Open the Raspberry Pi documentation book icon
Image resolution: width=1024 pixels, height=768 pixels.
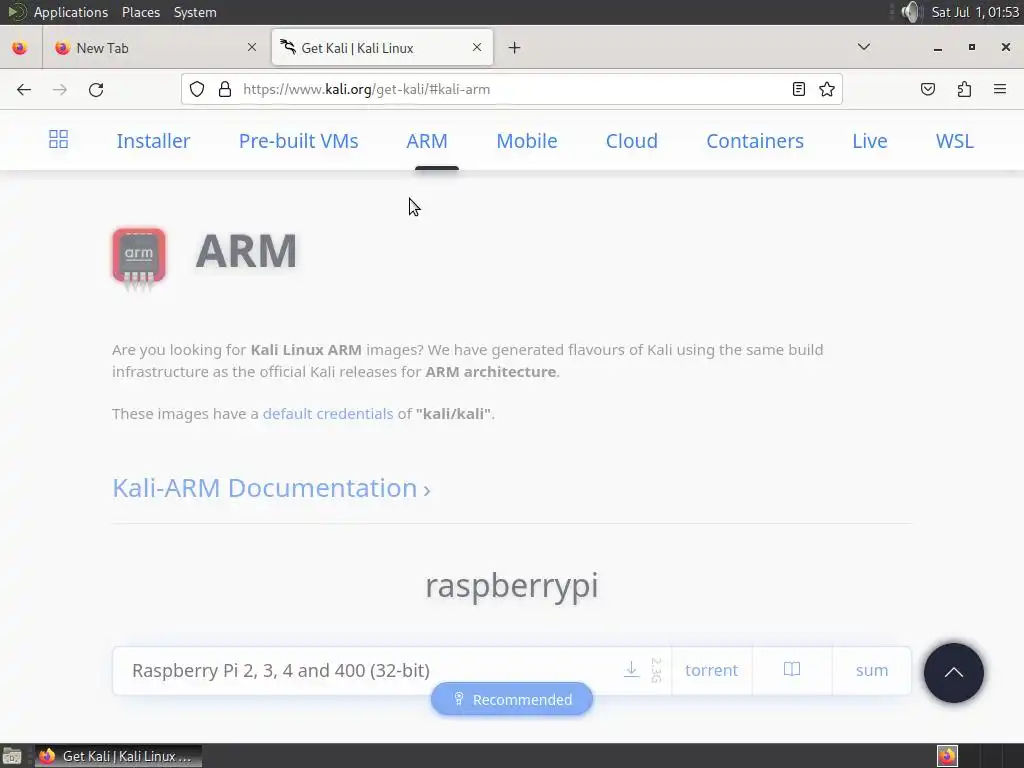coord(792,670)
